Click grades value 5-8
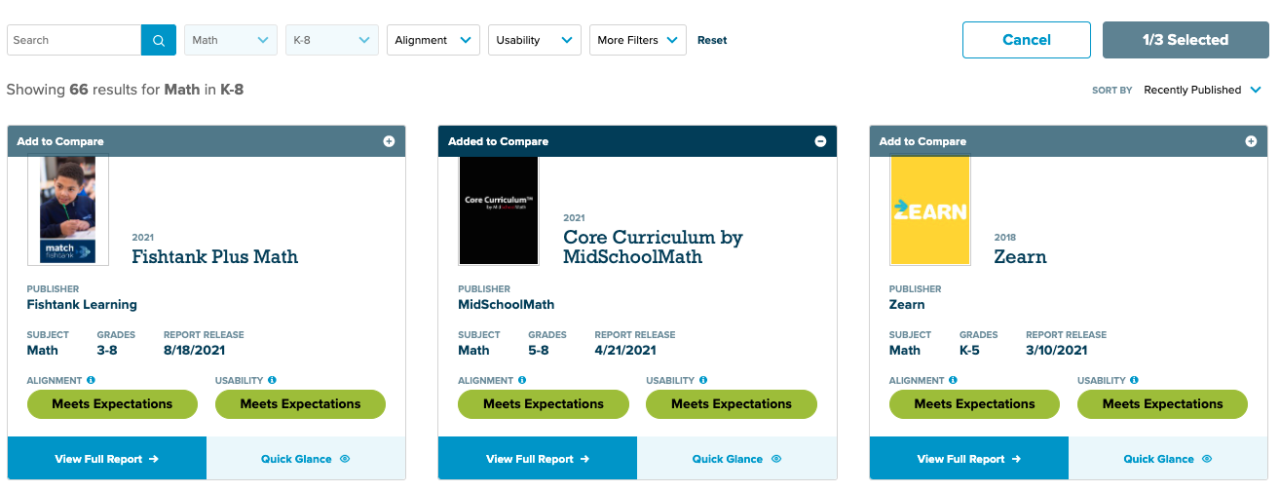 point(538,350)
